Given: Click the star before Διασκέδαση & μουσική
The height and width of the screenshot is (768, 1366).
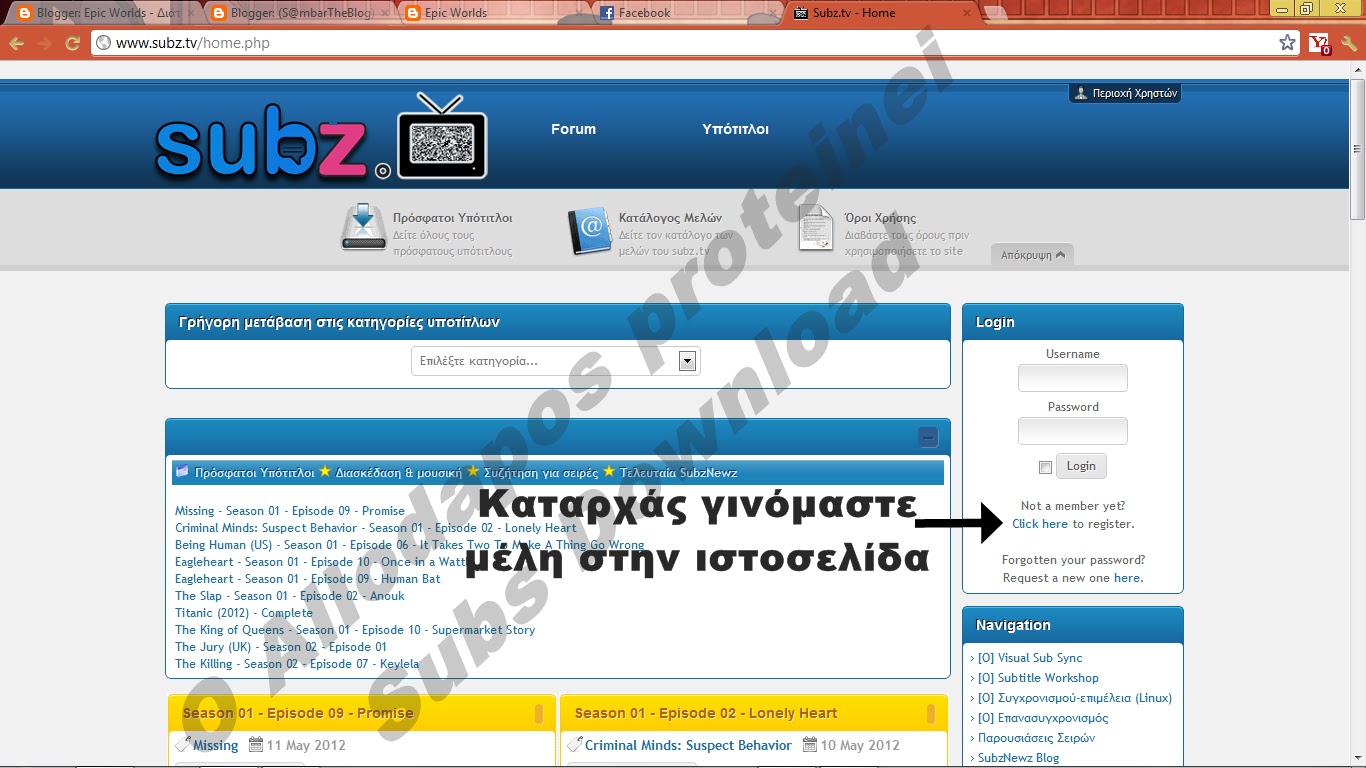Looking at the screenshot, I should 324,471.
